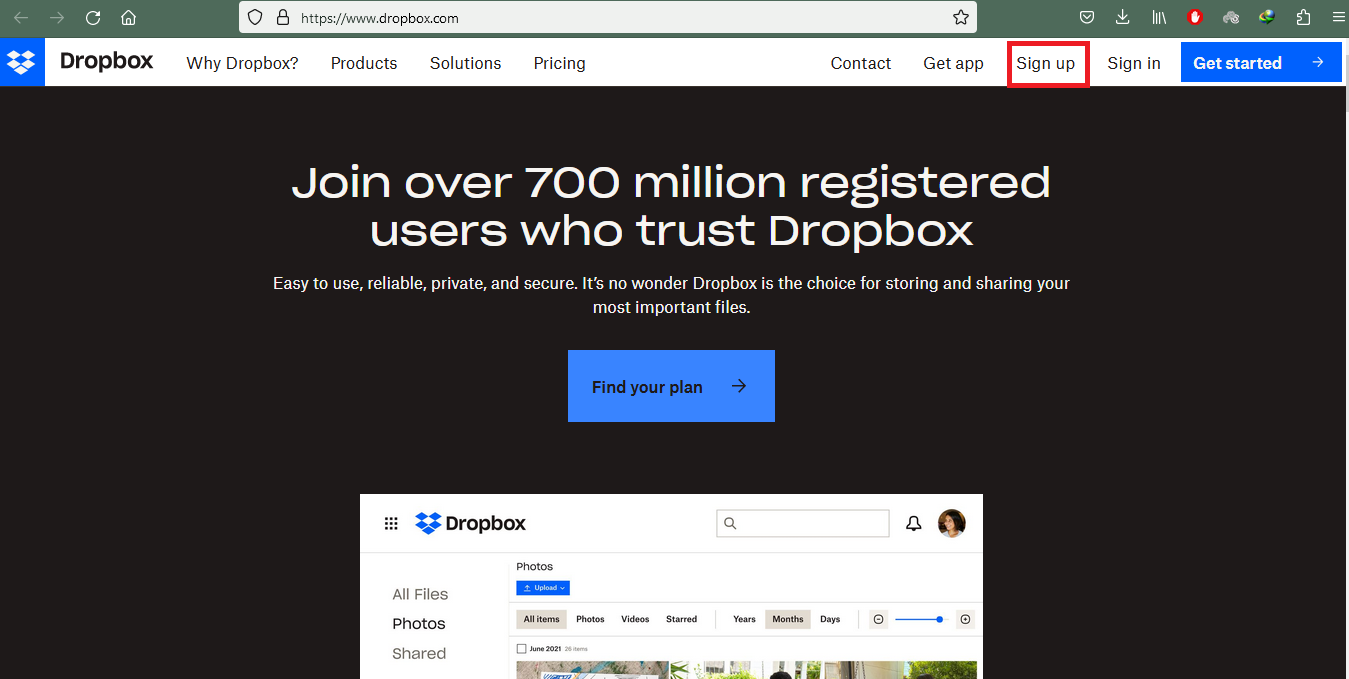Click the blue Get started button

click(1261, 62)
